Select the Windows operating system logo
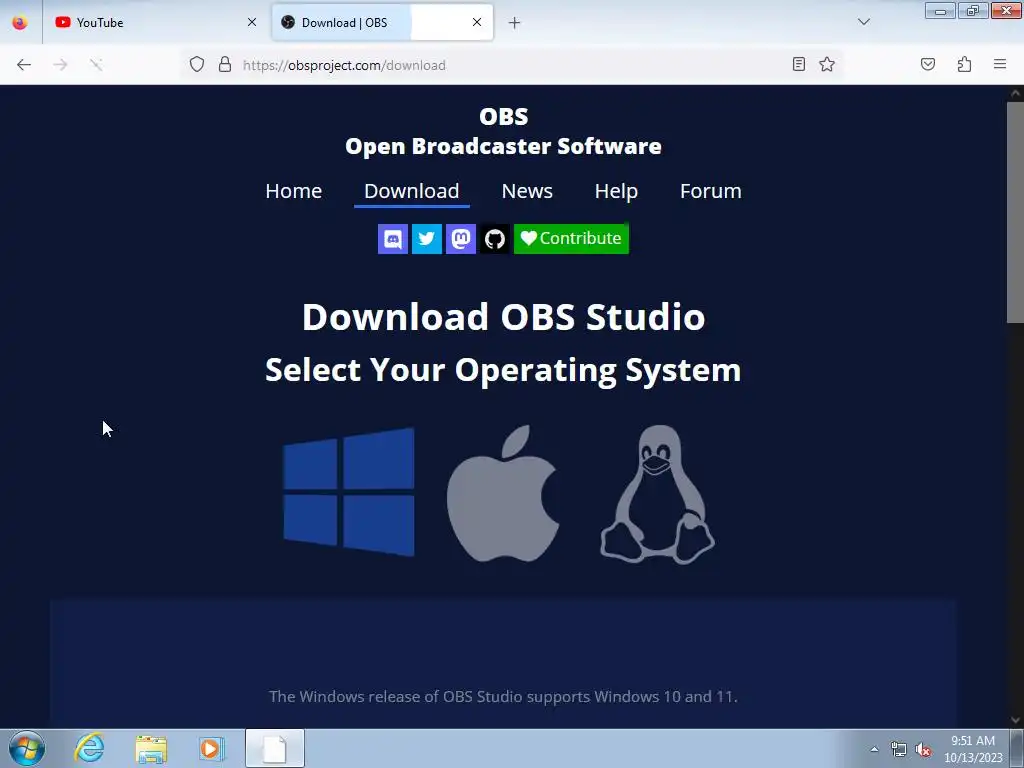1024x768 pixels. [349, 492]
